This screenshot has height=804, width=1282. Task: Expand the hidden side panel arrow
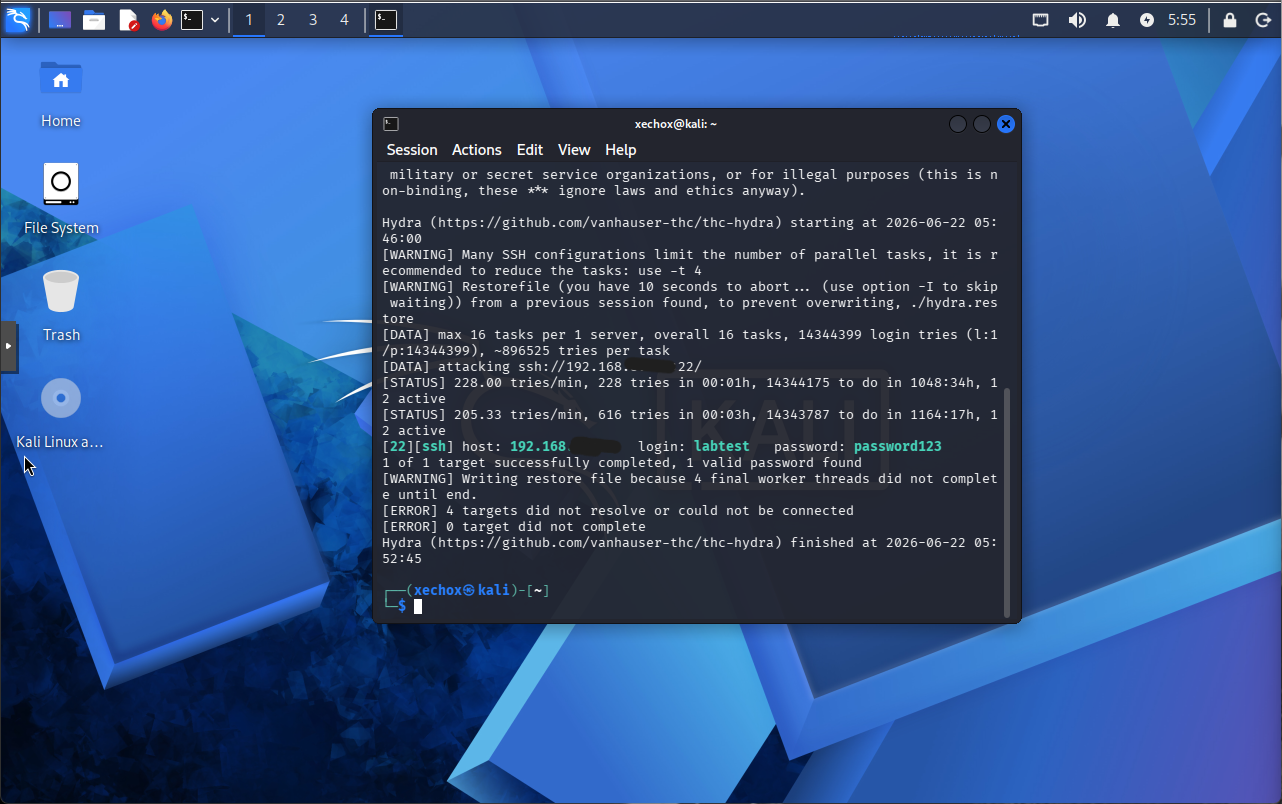click(8, 346)
